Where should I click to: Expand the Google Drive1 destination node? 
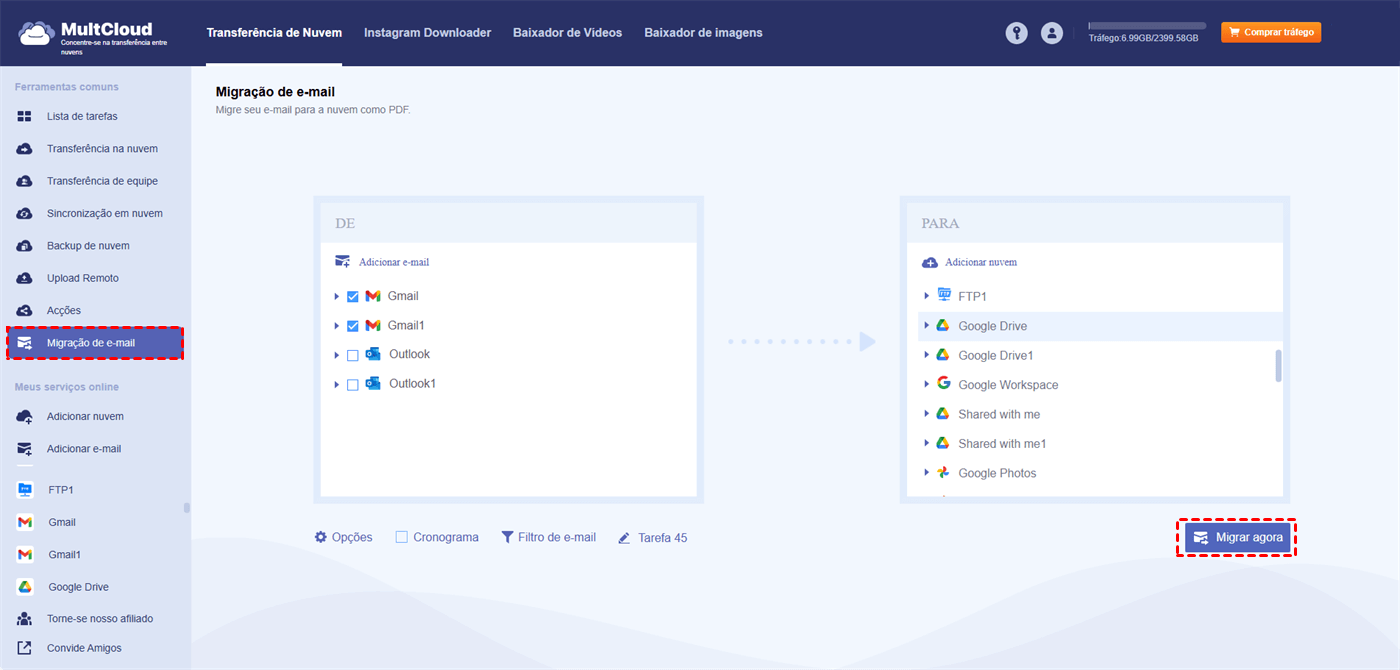coord(927,355)
